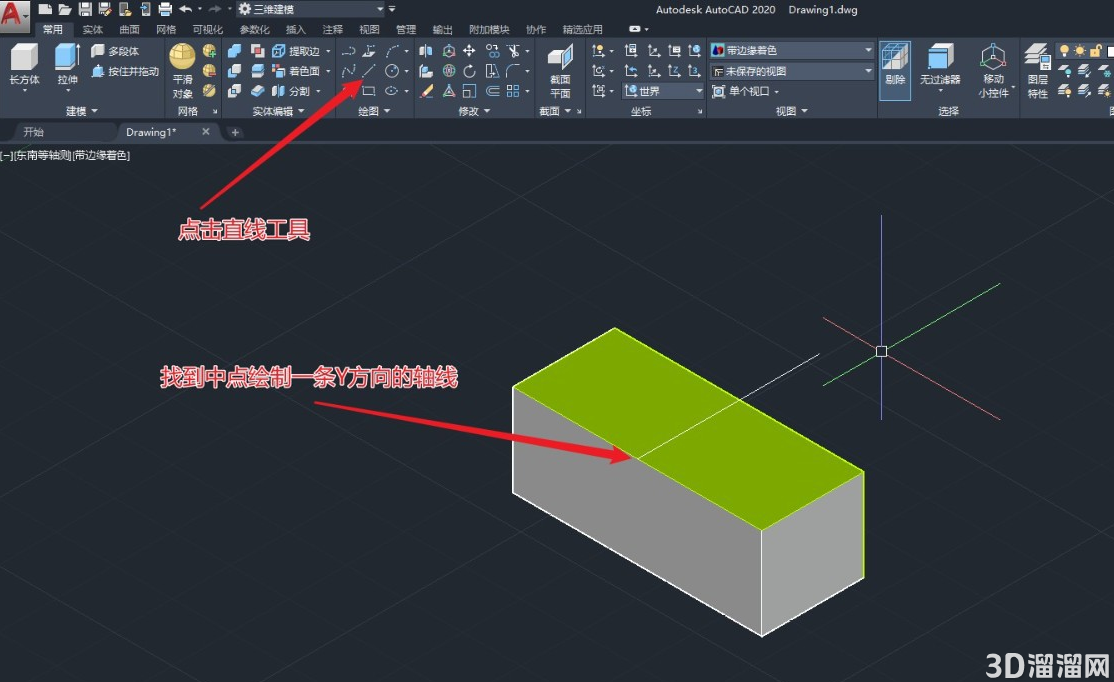This screenshot has width=1114, height=682.
Task: Open 图层特性 layer properties
Action: [1037, 70]
